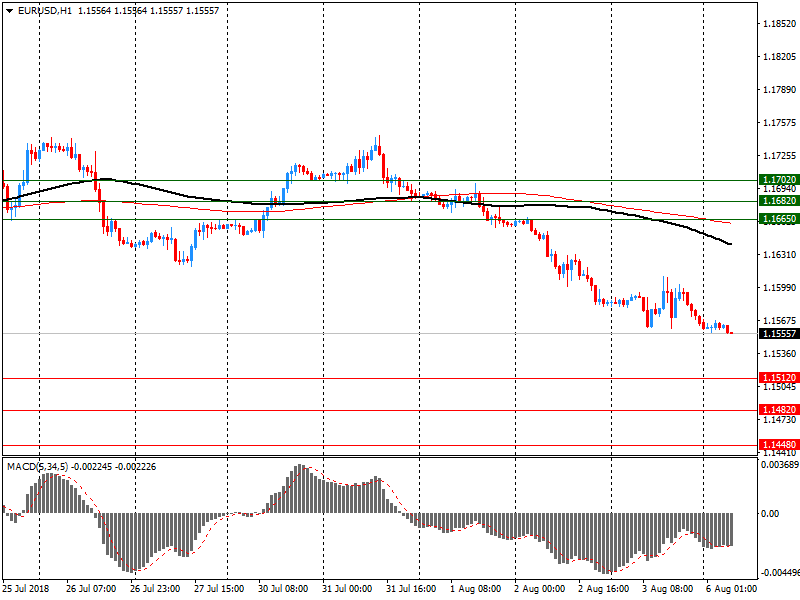Image resolution: width=800 pixels, height=600 pixels.
Task: Click the current price label 1.15557
Action: (777, 334)
